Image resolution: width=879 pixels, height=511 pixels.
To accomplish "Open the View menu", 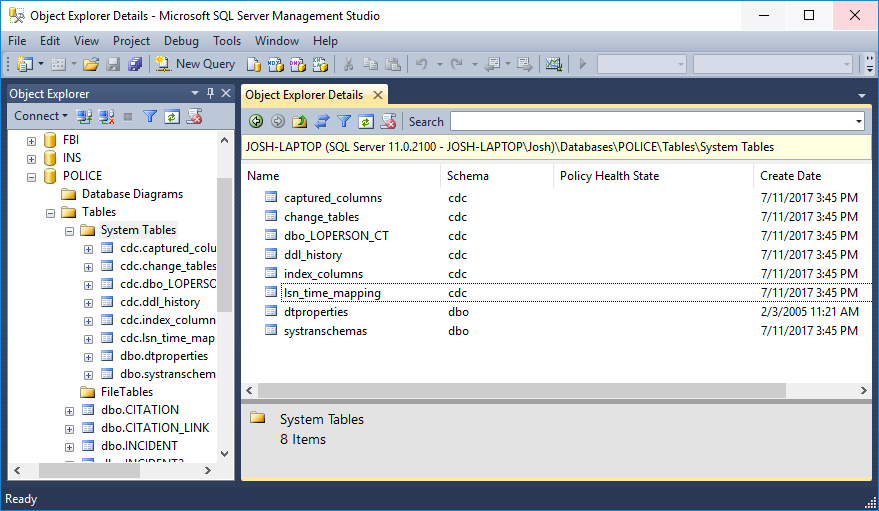I will click(x=86, y=41).
